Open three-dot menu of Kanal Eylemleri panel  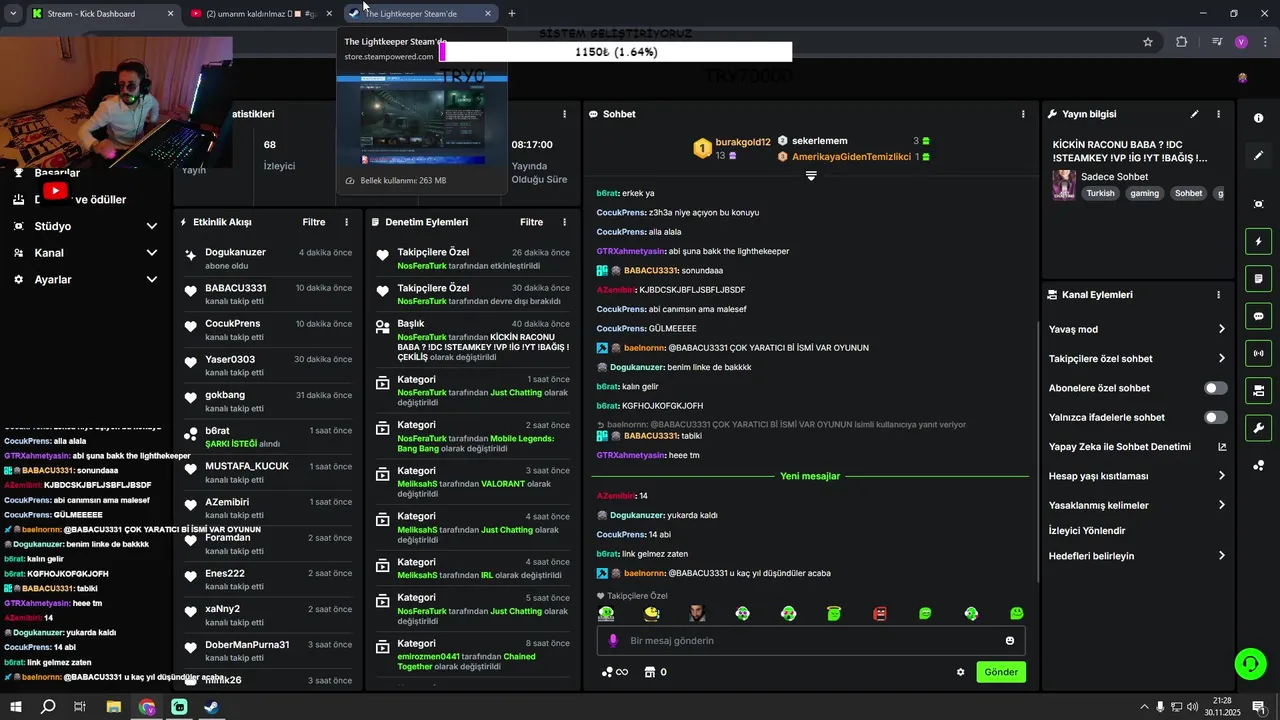pyautogui.click(x=1218, y=295)
